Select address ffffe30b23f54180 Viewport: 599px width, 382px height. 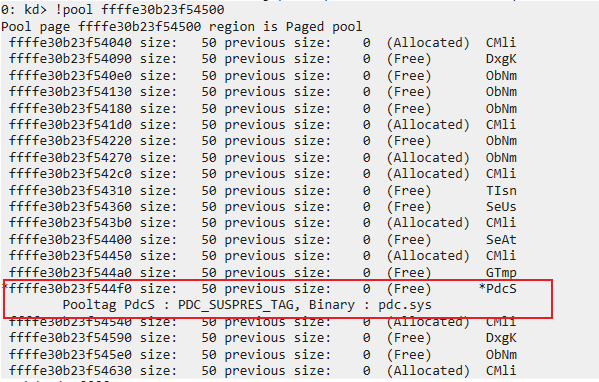(70, 108)
